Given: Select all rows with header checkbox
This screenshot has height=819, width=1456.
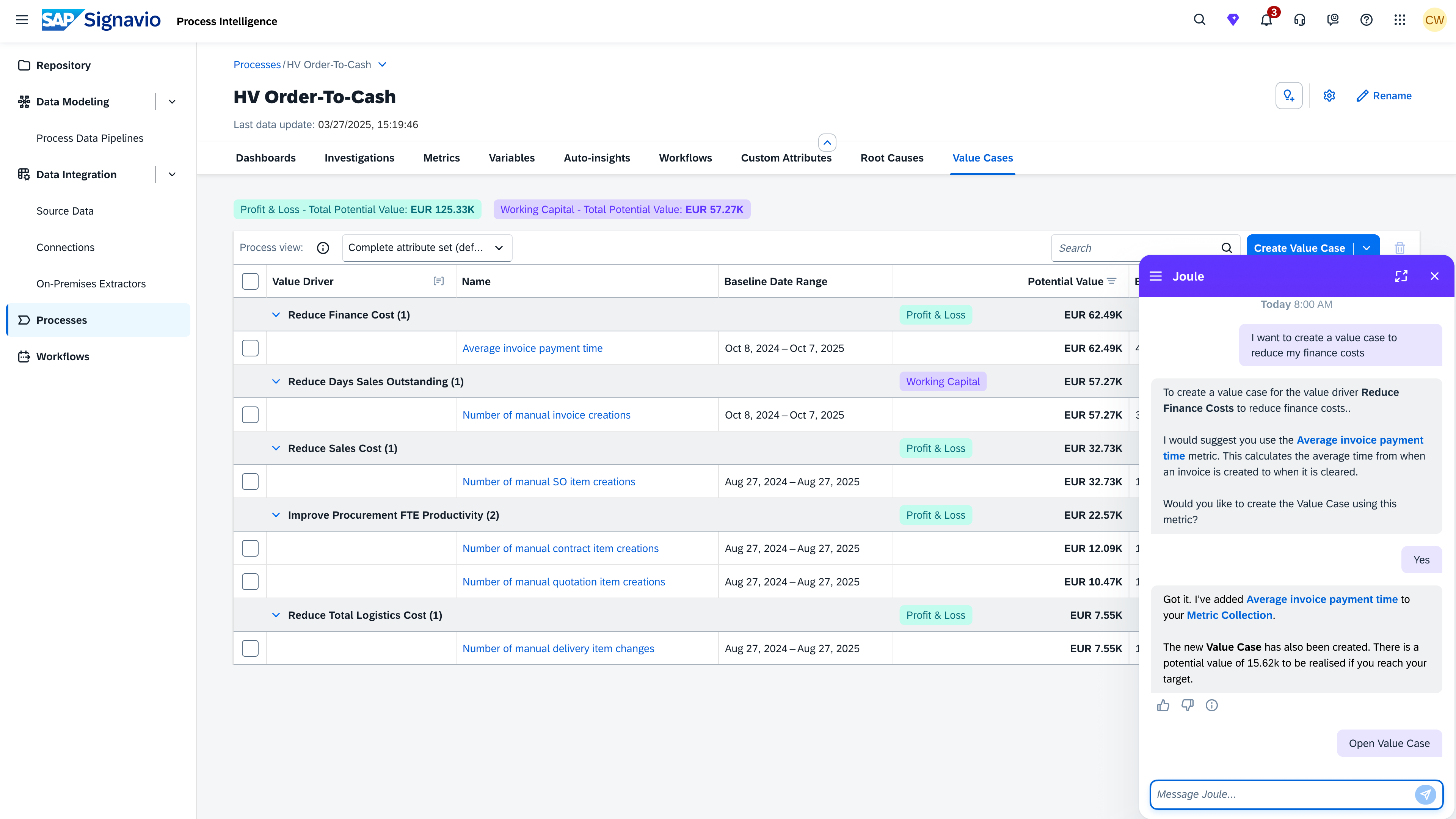Looking at the screenshot, I should [250, 281].
